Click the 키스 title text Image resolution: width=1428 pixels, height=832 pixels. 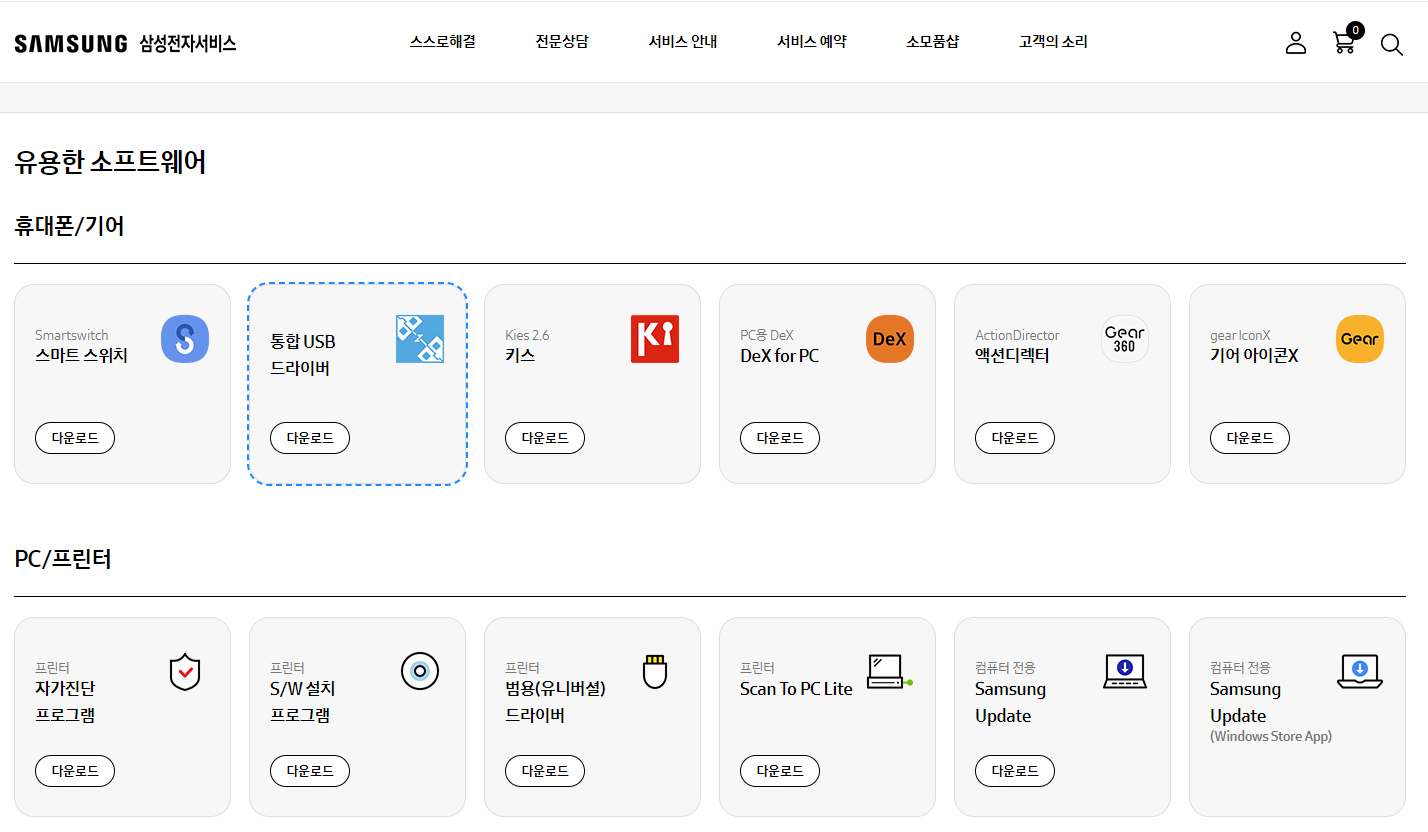pyautogui.click(x=520, y=355)
